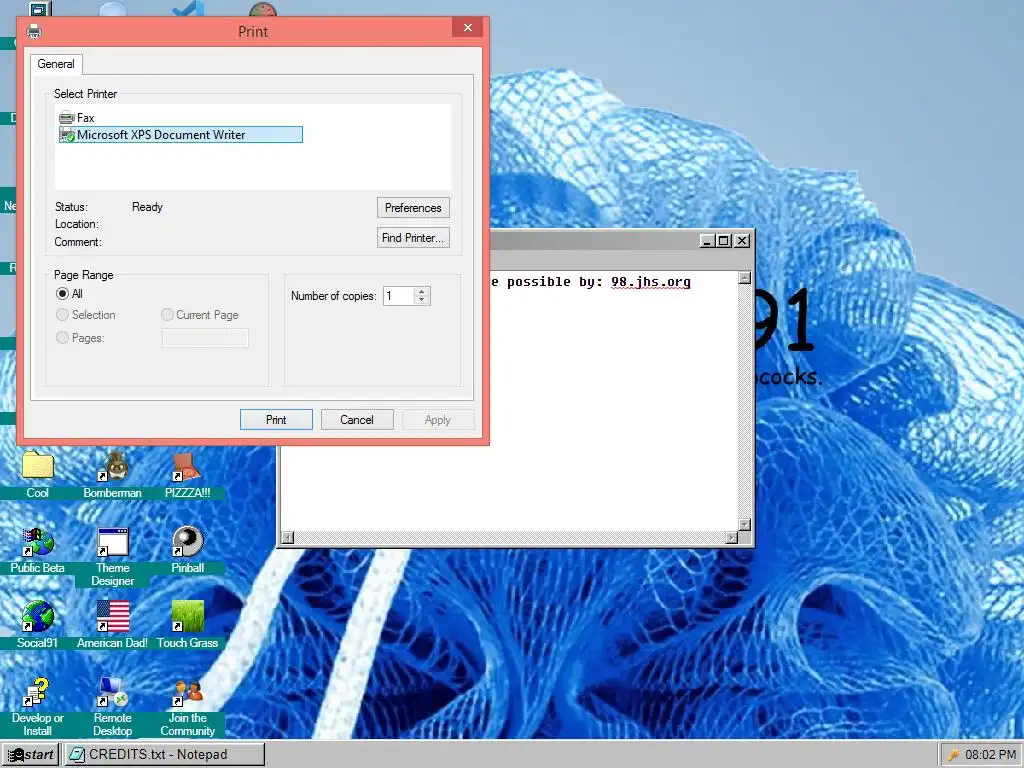Click the CREDITS.txt - Notepad taskbar button
The image size is (1024, 768).
pyautogui.click(x=165, y=754)
